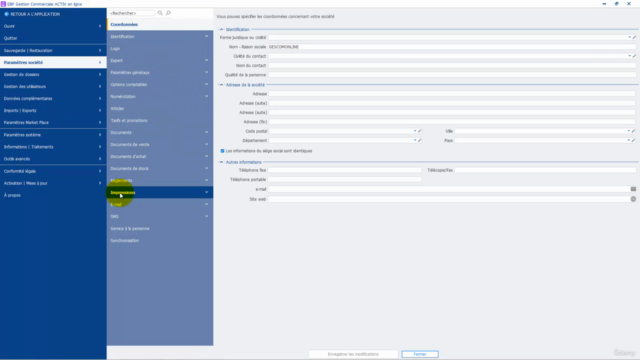Collapse the Autres informations section
This screenshot has height=360, width=640.
point(222,162)
